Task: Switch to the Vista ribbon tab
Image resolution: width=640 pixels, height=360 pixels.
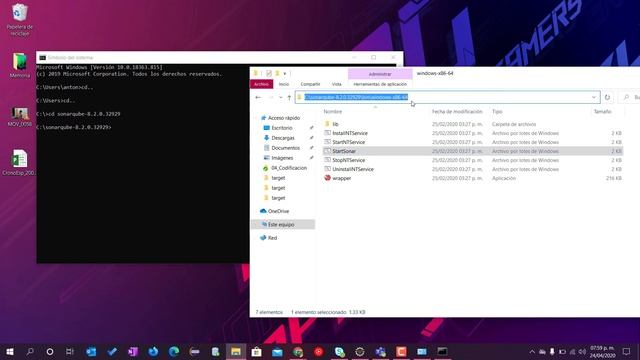Action: (336, 84)
